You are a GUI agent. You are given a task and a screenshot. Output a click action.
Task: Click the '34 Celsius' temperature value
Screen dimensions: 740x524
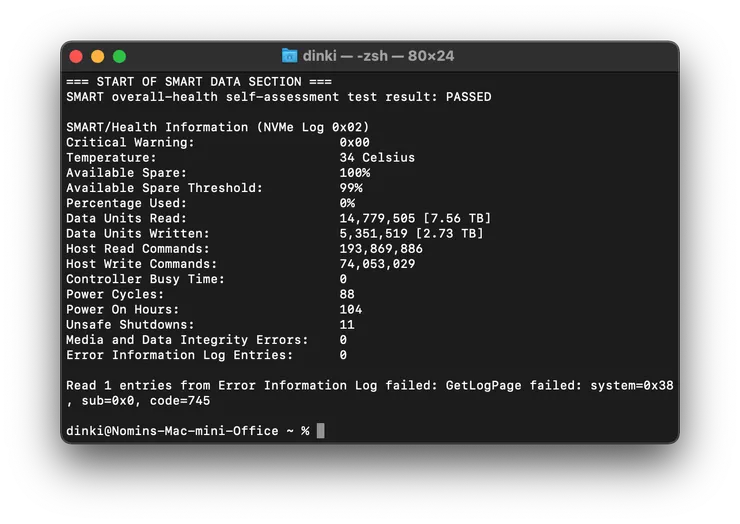click(377, 157)
